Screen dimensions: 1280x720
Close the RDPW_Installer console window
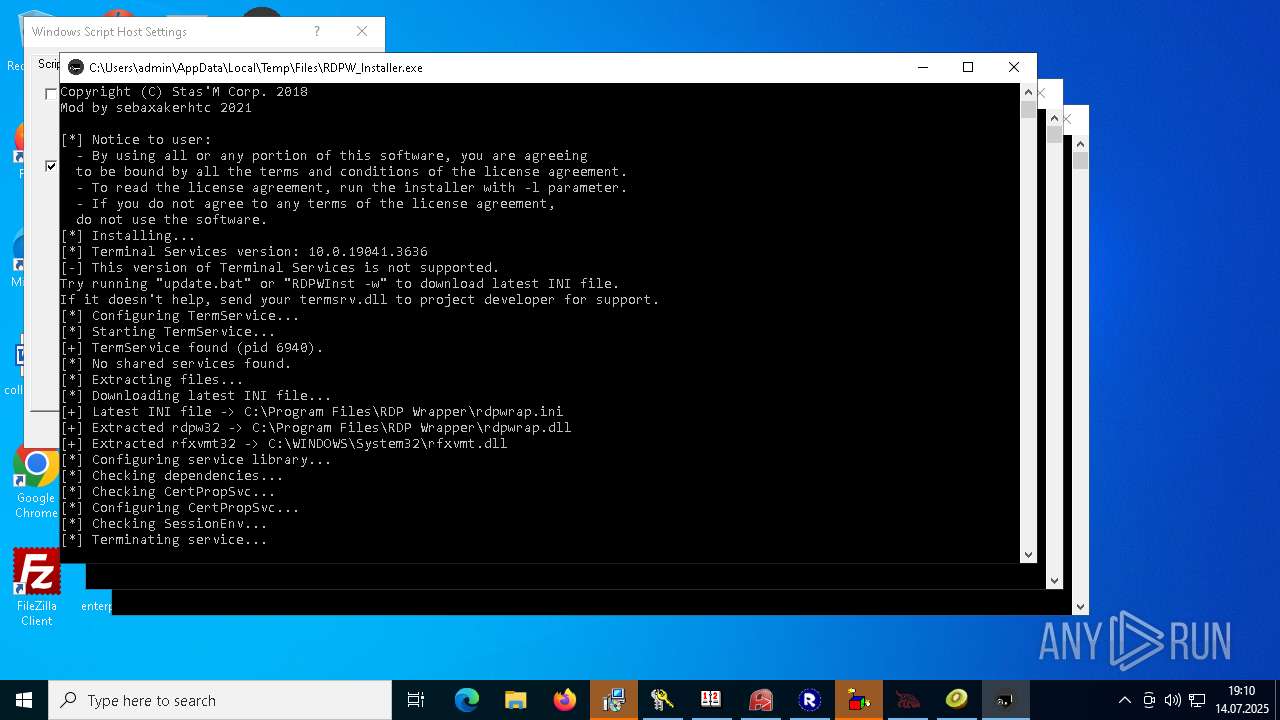[x=1014, y=67]
